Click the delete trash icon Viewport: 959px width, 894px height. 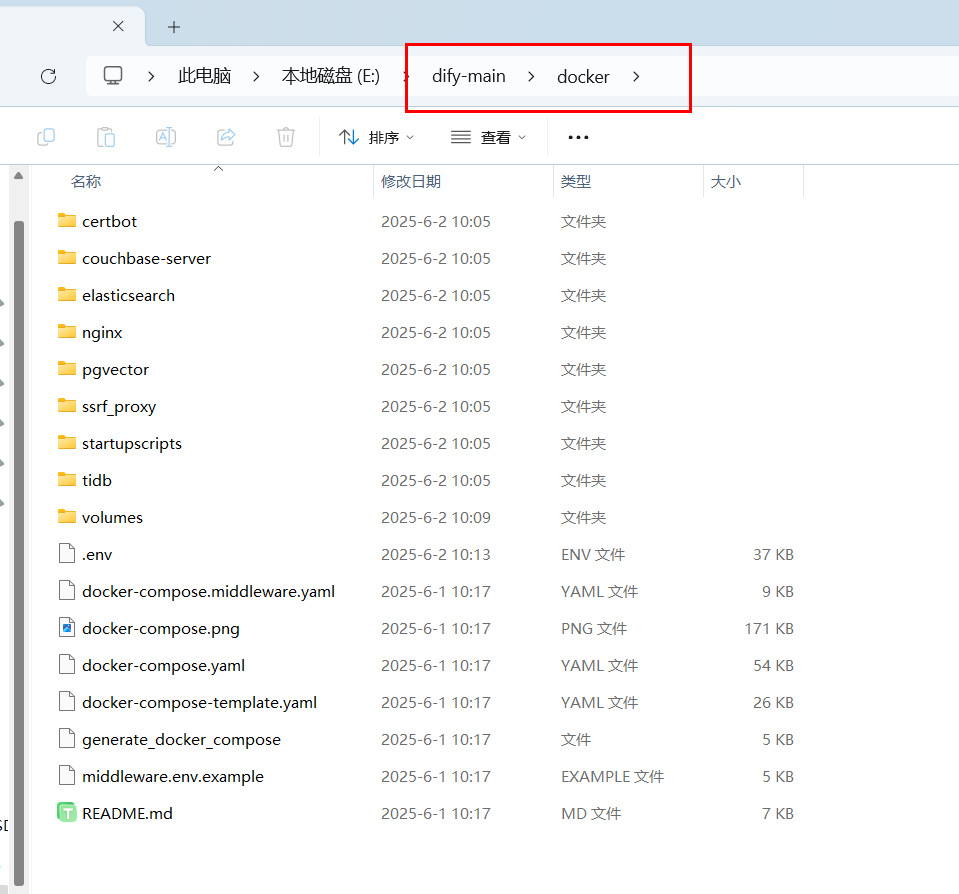(x=286, y=137)
